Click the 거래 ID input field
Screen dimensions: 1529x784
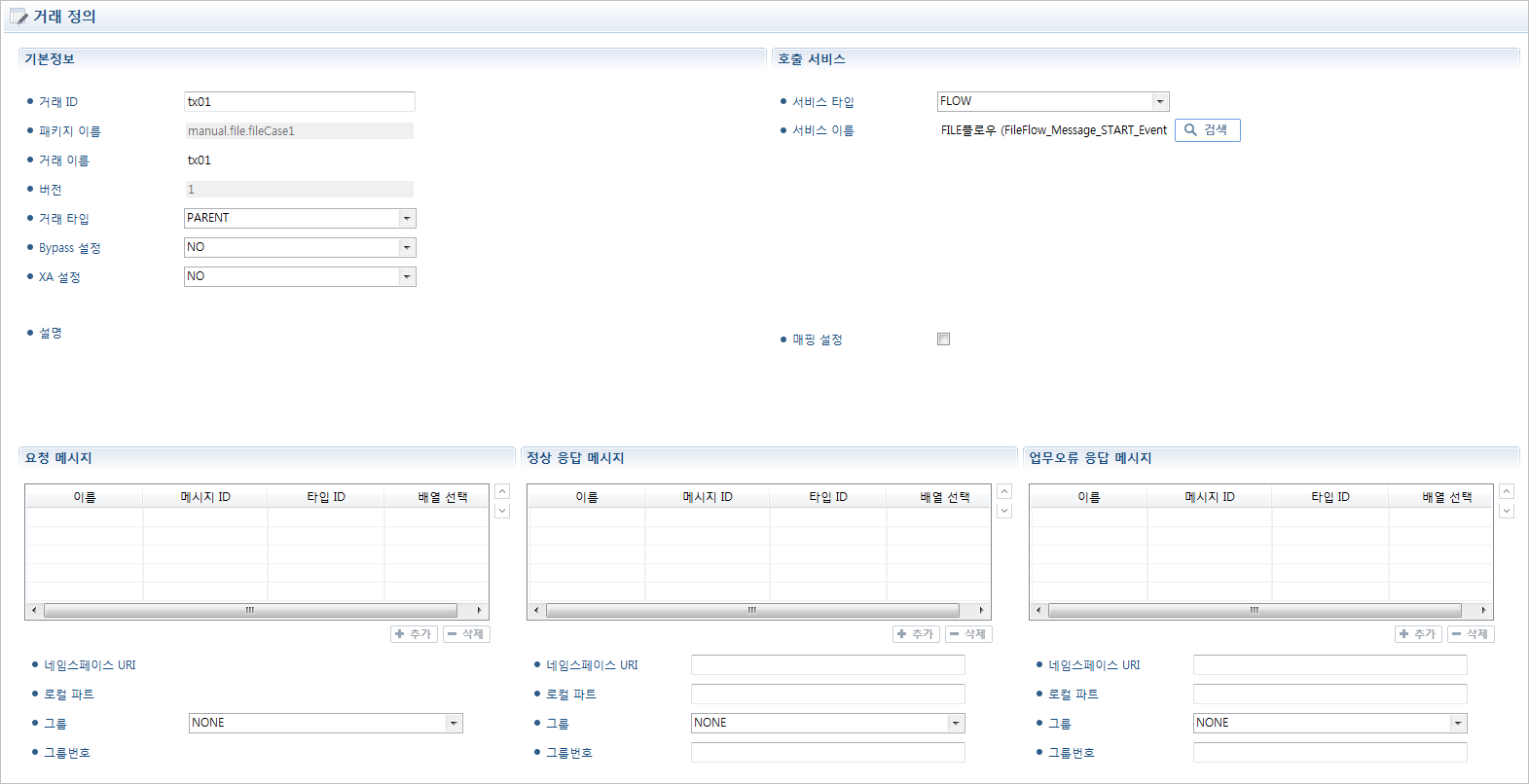pyautogui.click(x=299, y=101)
